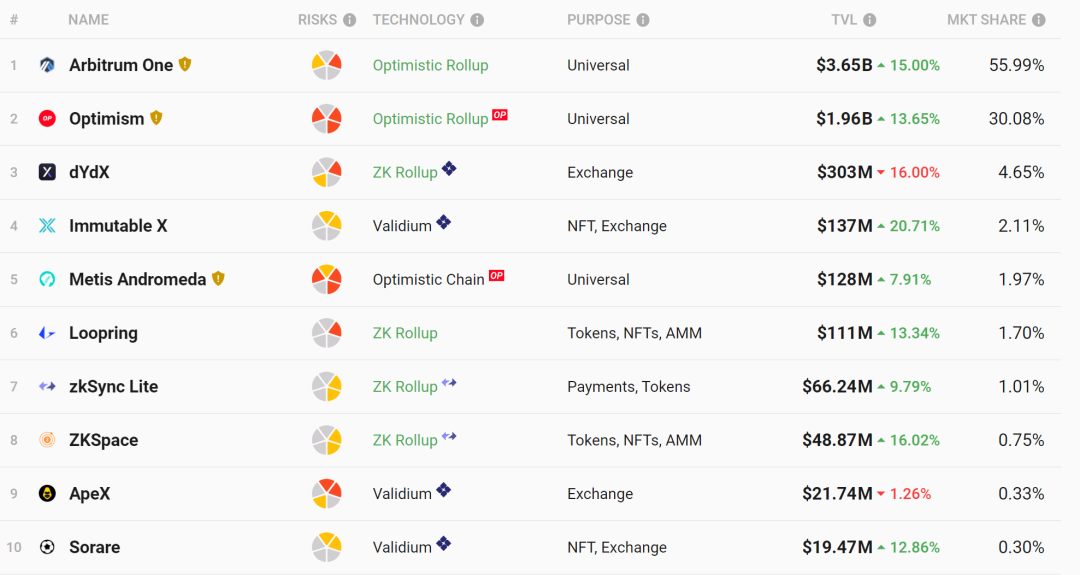Open Immutable X risk pie chart
1080x575 pixels.
click(x=326, y=226)
